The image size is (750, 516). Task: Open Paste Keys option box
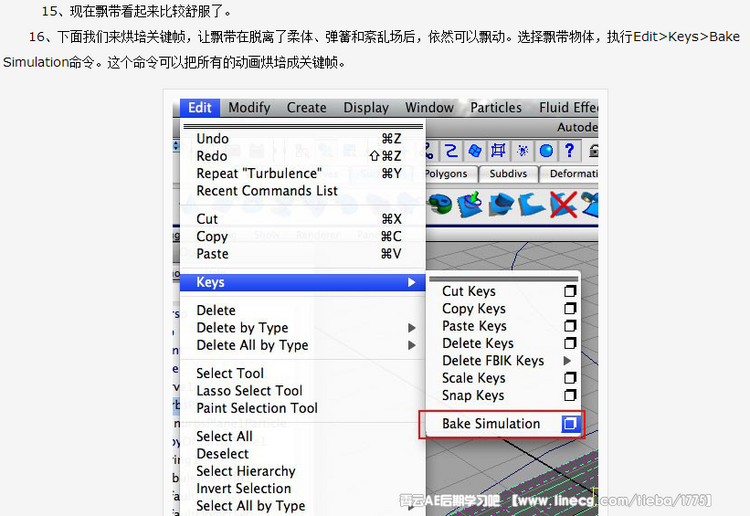coord(570,326)
